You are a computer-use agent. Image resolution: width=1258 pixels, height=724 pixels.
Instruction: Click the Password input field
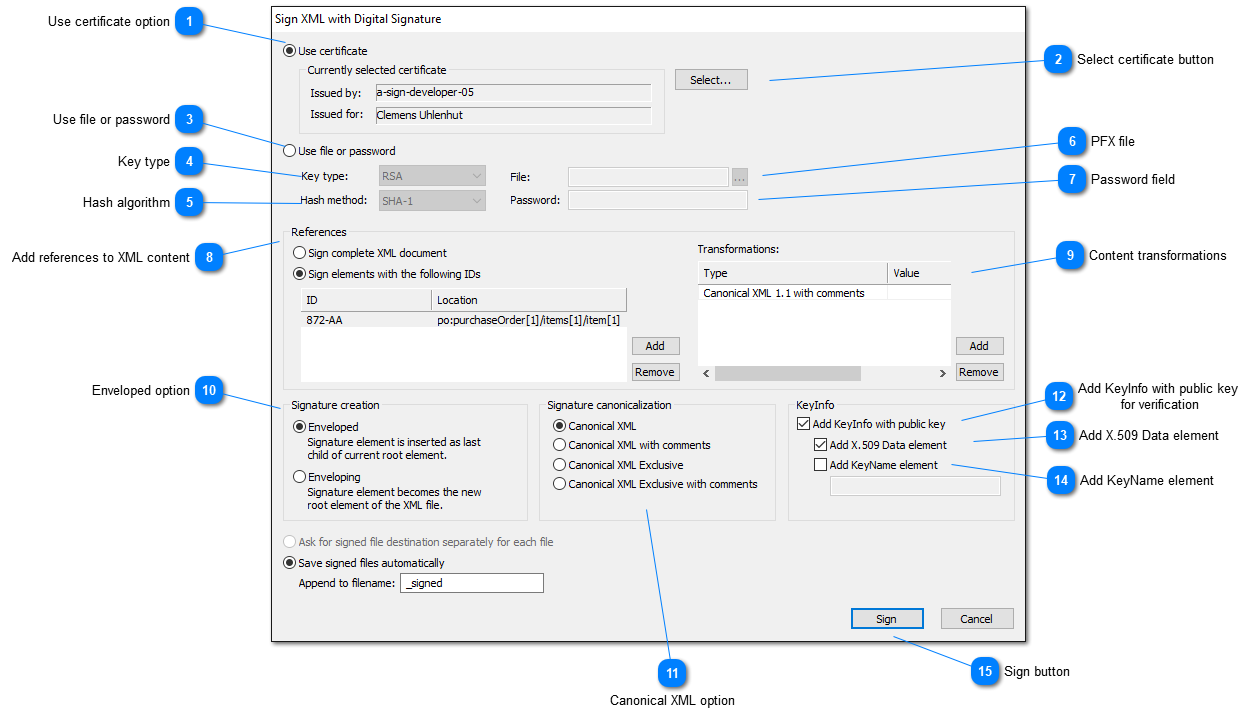point(658,200)
